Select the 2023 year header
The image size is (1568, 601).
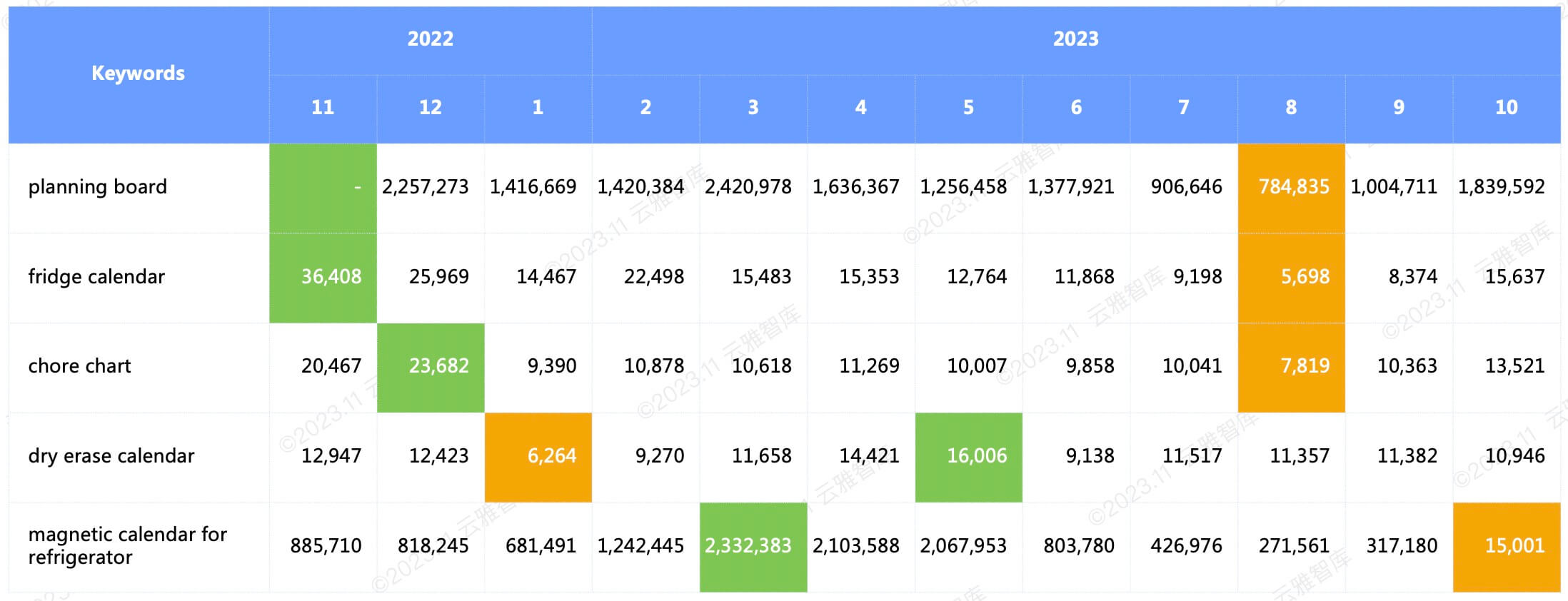tap(1075, 39)
